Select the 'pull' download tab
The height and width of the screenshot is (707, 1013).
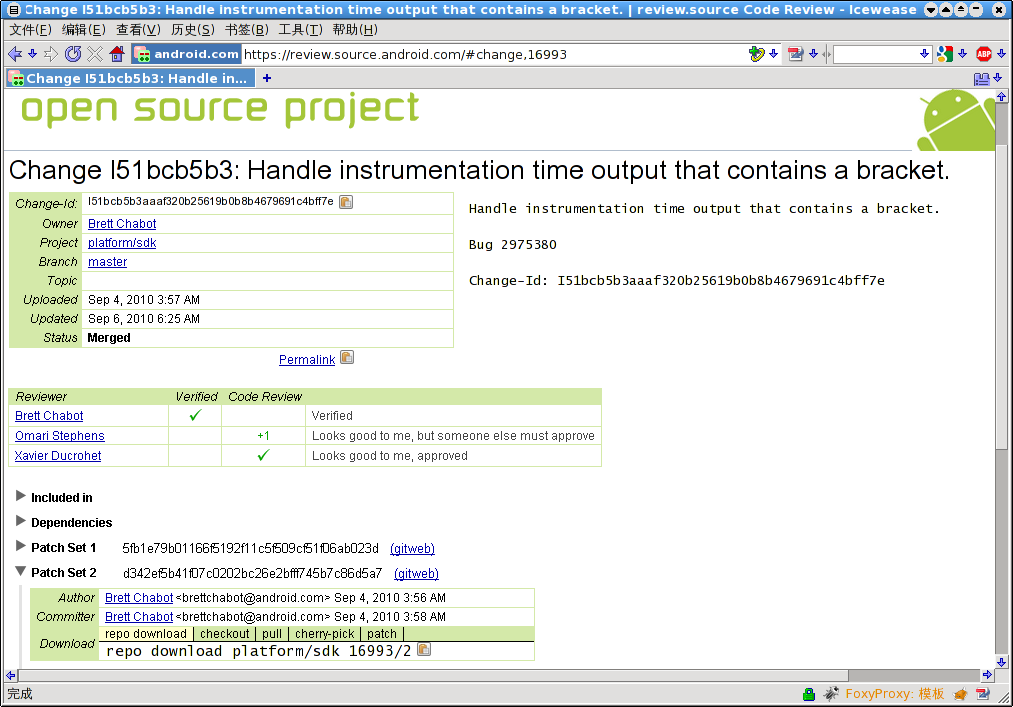tap(272, 634)
